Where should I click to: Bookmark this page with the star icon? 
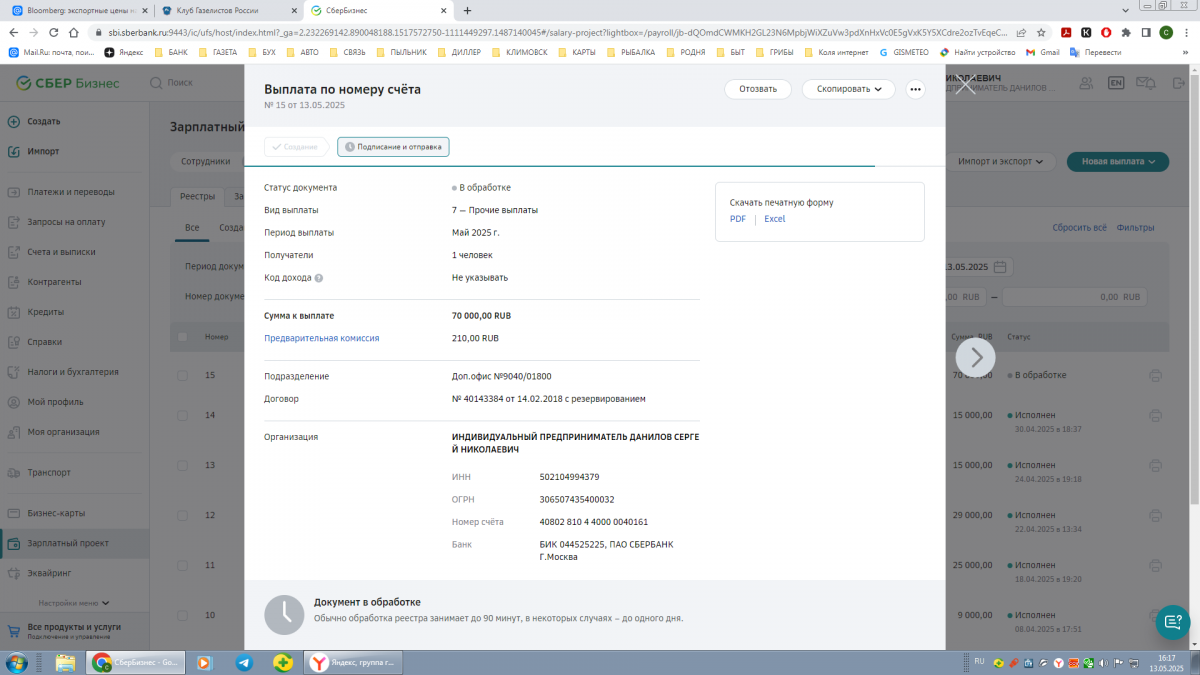(x=1039, y=32)
